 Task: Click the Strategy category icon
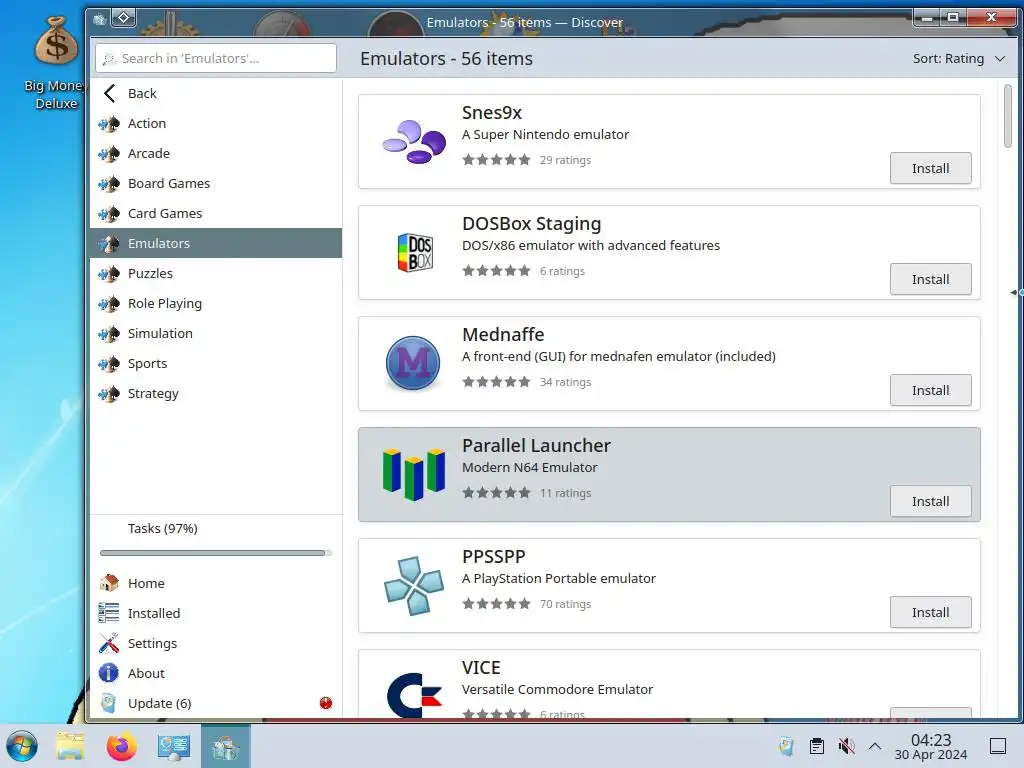[x=109, y=393]
